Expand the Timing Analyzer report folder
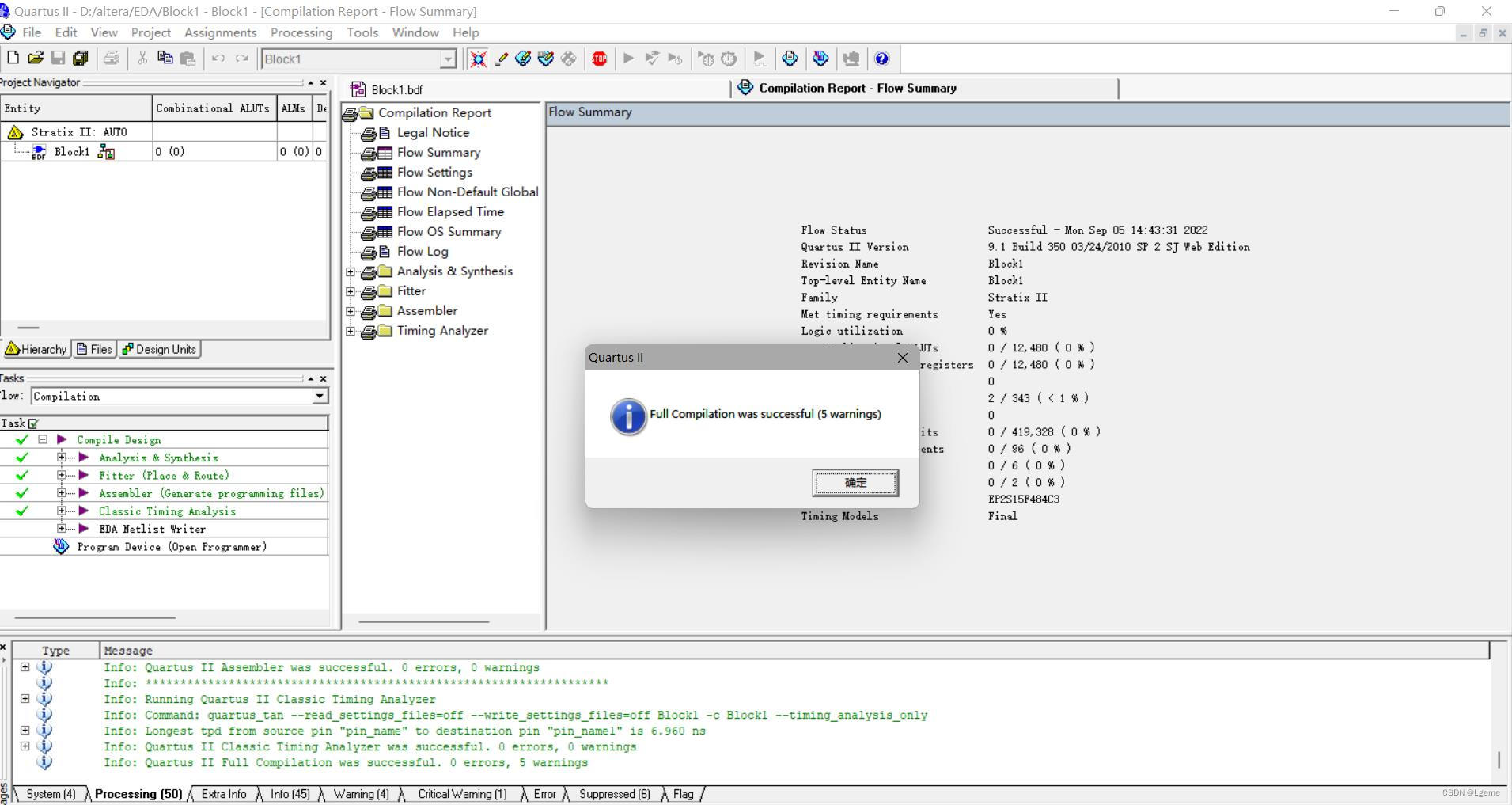Viewport: 1512px width, 805px height. point(351,331)
